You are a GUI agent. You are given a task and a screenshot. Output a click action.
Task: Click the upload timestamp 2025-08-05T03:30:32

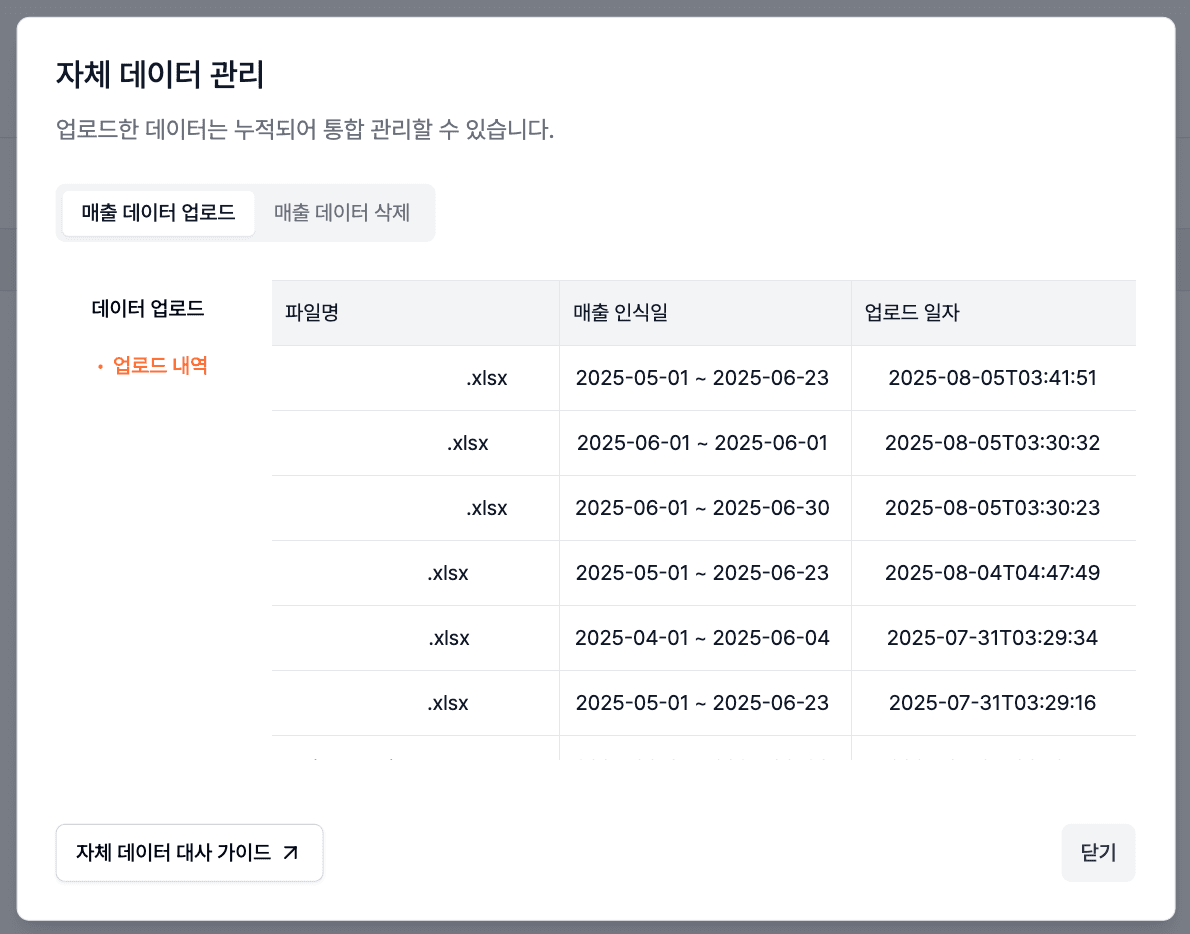tap(992, 443)
